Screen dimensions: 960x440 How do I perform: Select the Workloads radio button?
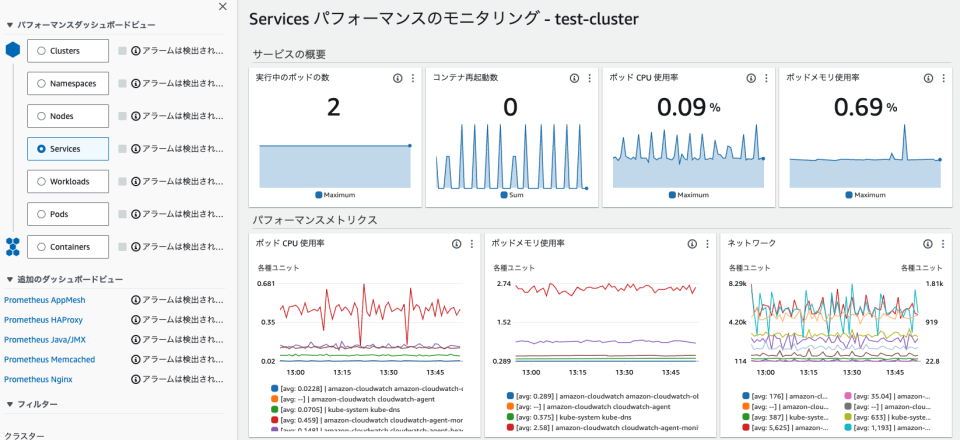[42, 182]
